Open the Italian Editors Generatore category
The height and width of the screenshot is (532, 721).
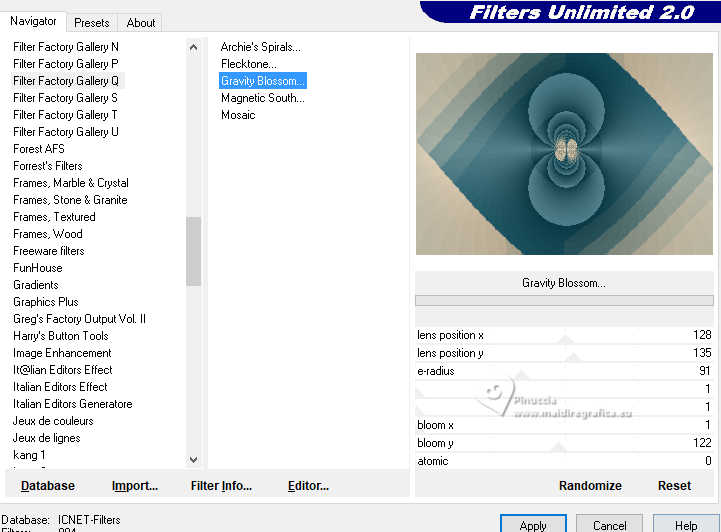[73, 404]
